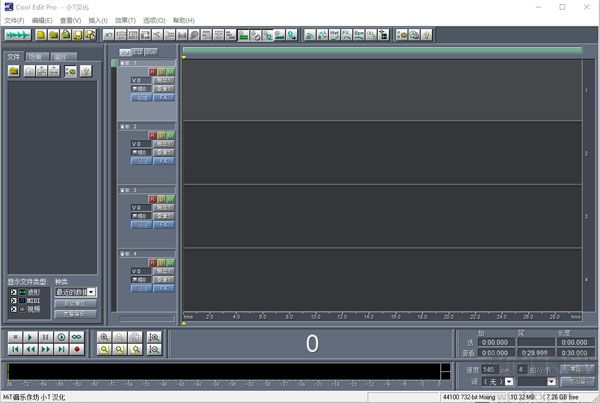Screen dimensions: 600x403
Task: Zoom to right edge of selection icon
Action: (x=135, y=349)
